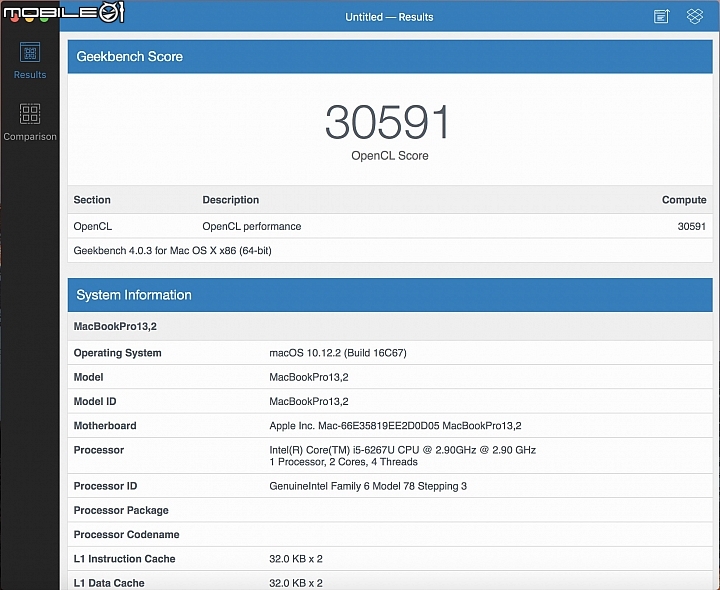Viewport: 720px width, 590px height.
Task: Click the upload results icon in title bar
Action: pyautogui.click(x=661, y=17)
